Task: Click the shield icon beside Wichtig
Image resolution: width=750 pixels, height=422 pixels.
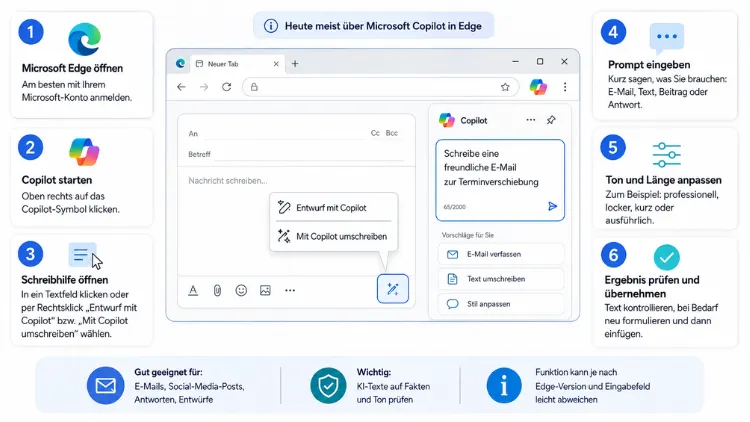Action: coord(328,386)
